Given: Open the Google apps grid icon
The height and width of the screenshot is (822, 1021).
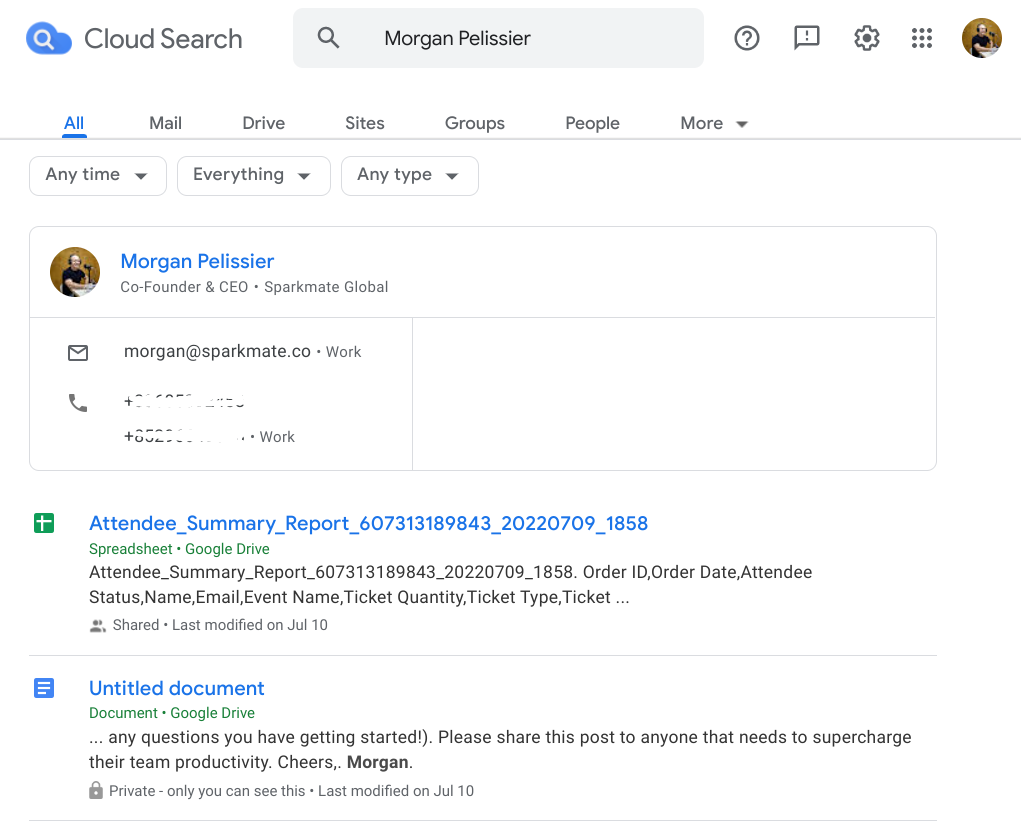Looking at the screenshot, I should 921,38.
